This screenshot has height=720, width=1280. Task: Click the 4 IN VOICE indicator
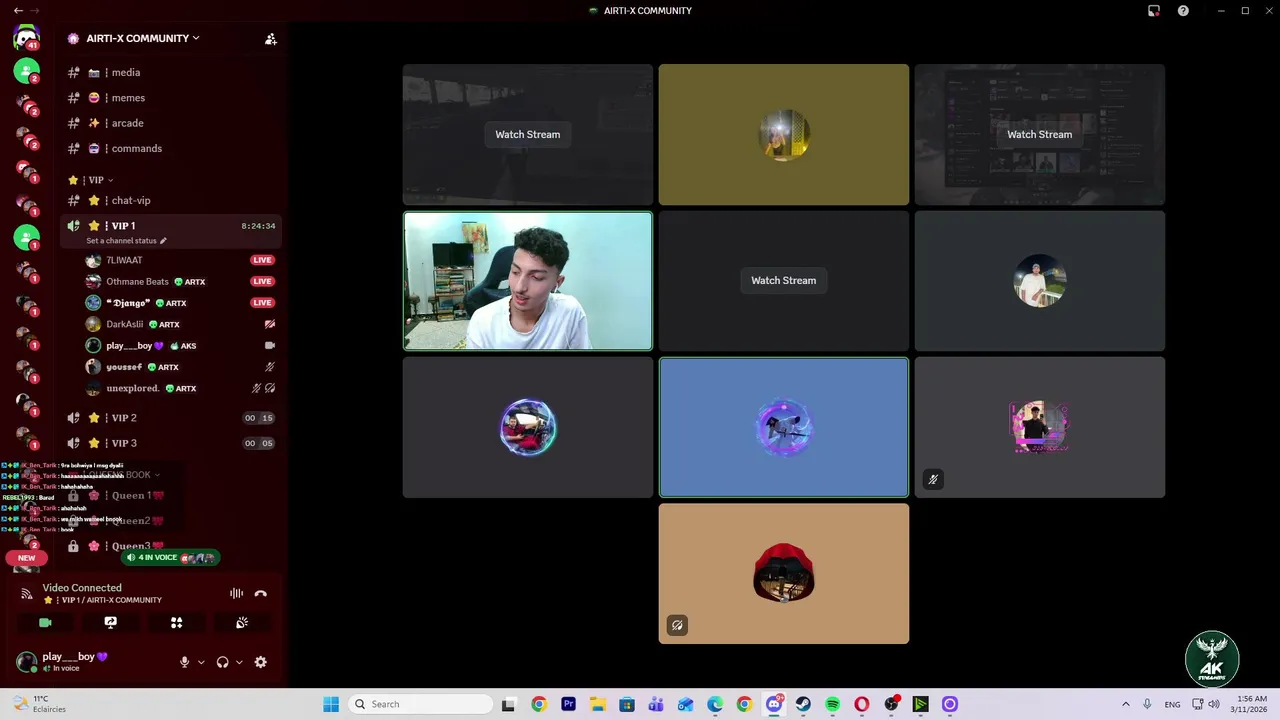170,557
